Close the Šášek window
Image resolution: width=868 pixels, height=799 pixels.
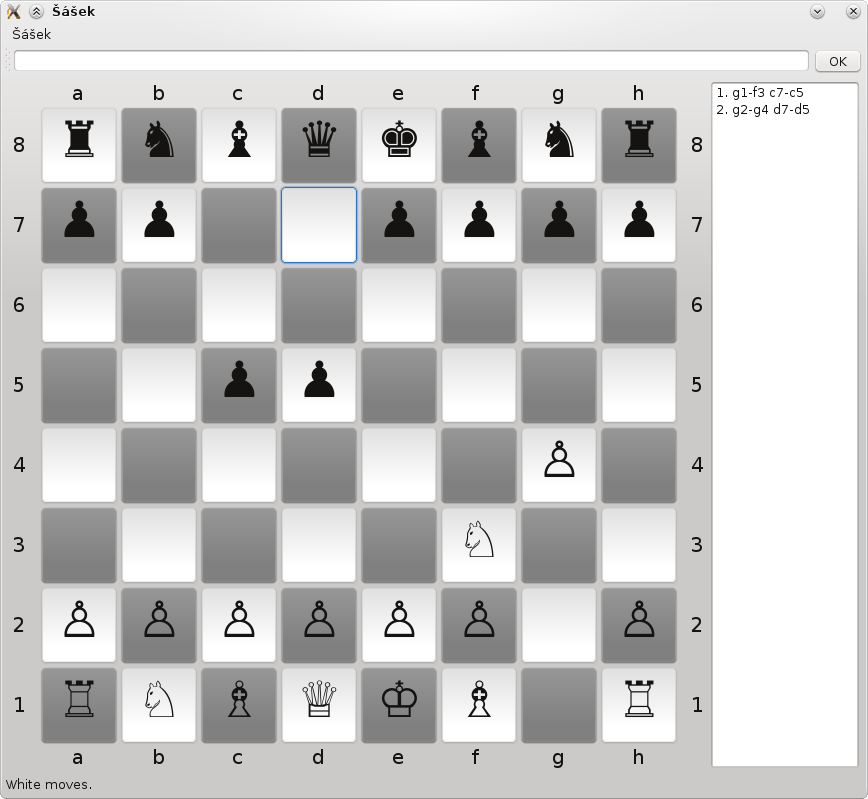tap(853, 12)
